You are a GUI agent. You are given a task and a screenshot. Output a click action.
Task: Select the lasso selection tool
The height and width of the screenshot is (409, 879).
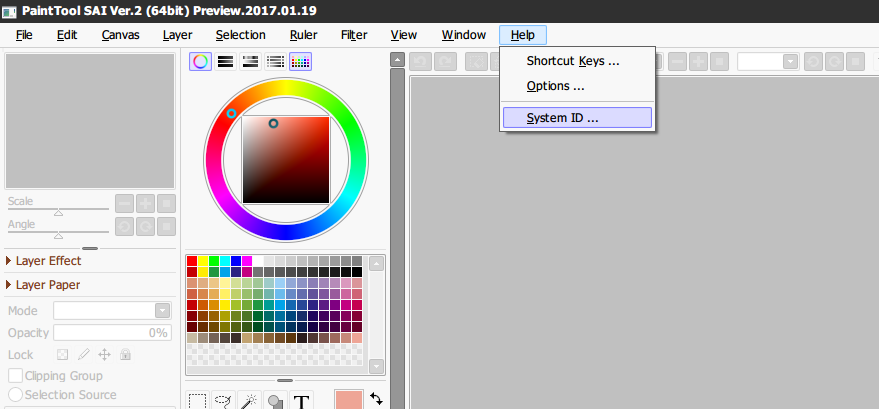224,401
